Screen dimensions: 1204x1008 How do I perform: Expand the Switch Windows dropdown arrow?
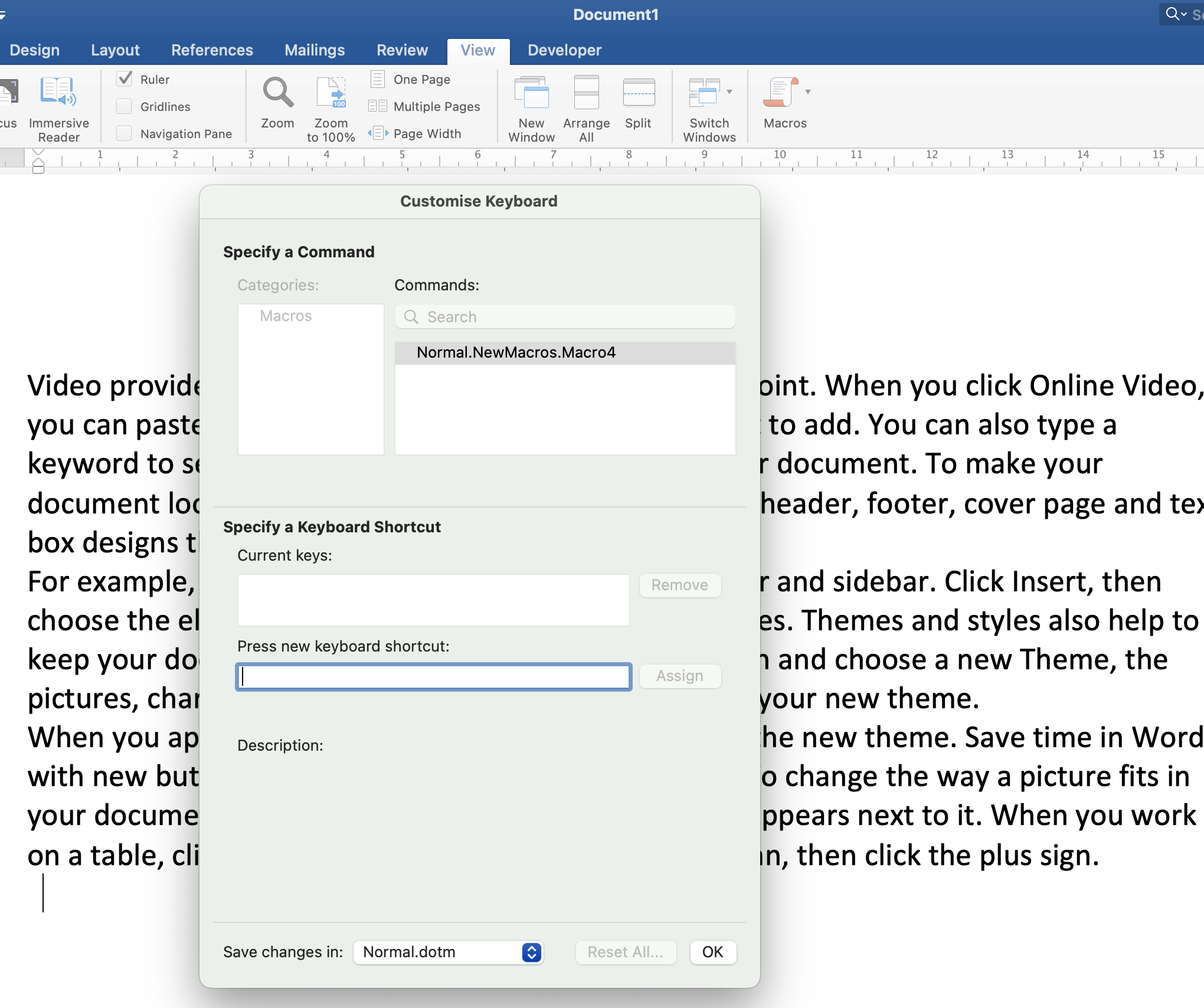pos(730,92)
